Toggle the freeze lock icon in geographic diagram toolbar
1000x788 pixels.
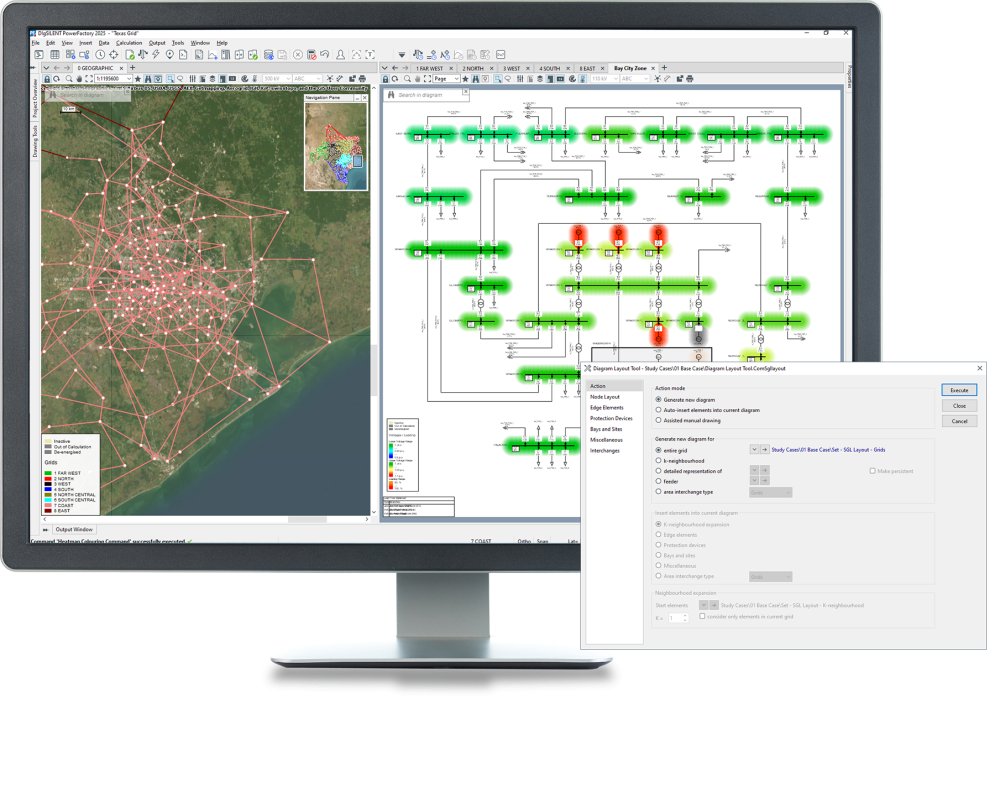pyautogui.click(x=47, y=79)
